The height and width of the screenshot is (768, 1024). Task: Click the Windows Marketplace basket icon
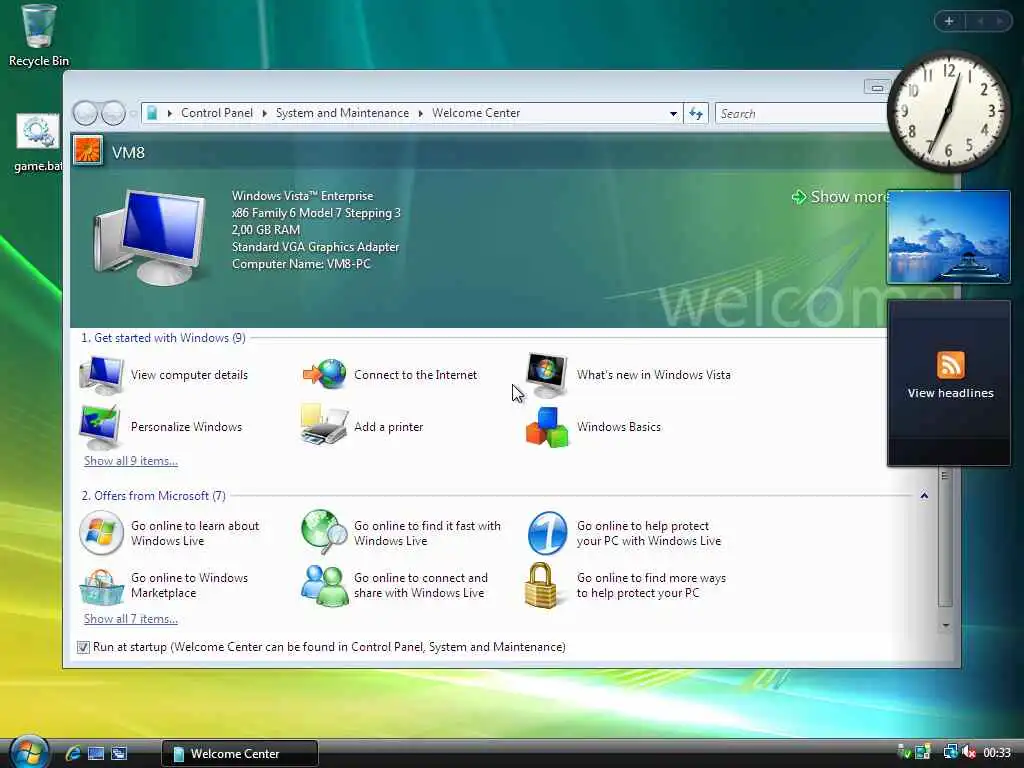pyautogui.click(x=101, y=586)
